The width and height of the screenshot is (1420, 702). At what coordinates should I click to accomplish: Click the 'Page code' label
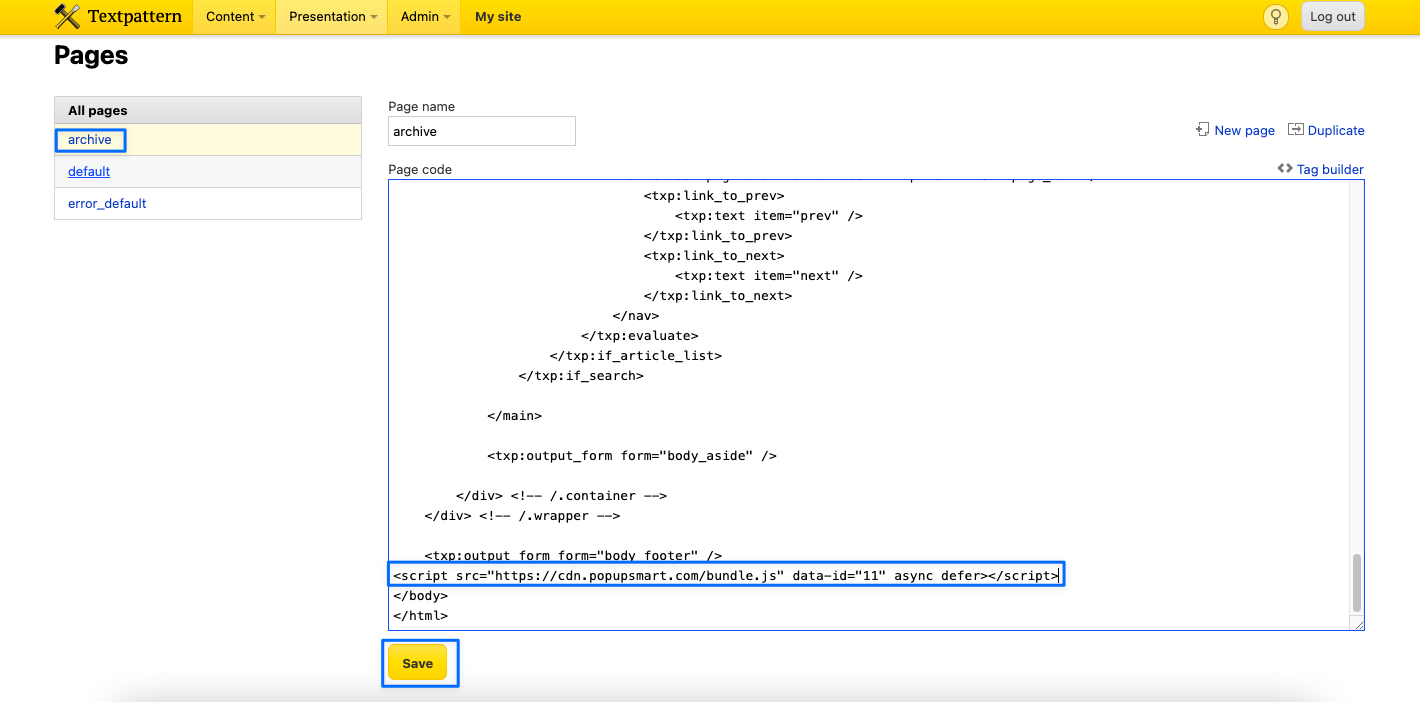tap(420, 169)
